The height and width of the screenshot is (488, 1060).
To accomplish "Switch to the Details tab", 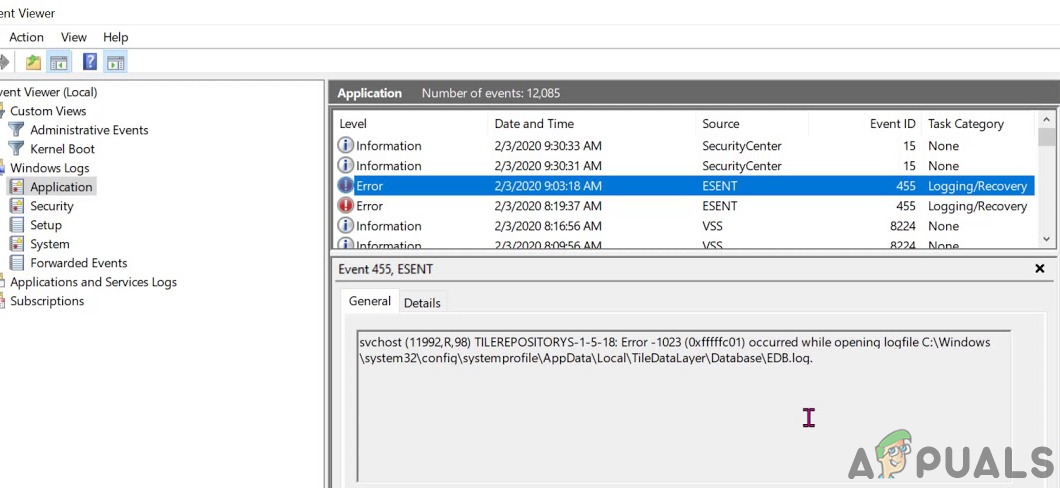I will 422,303.
